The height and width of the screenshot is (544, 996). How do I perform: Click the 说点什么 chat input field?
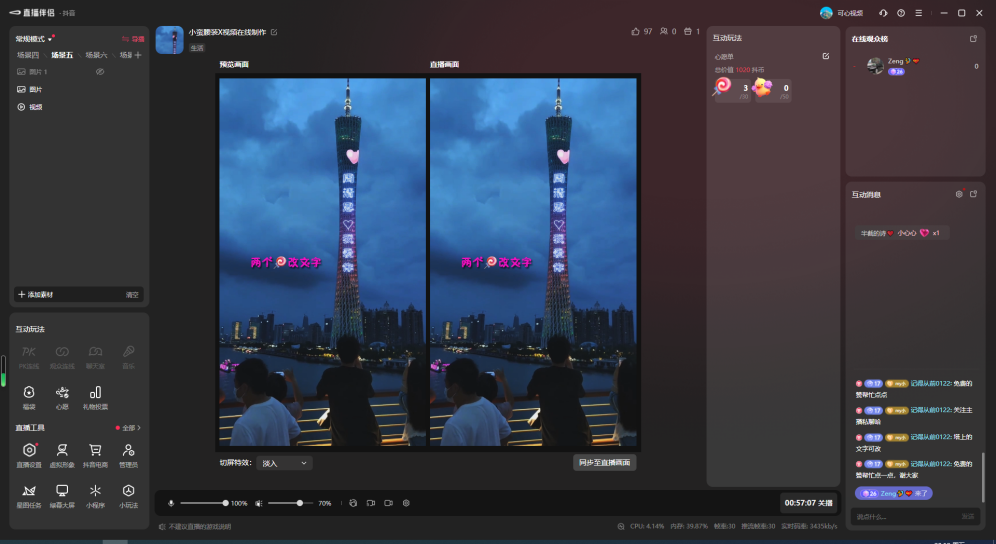[x=905, y=517]
